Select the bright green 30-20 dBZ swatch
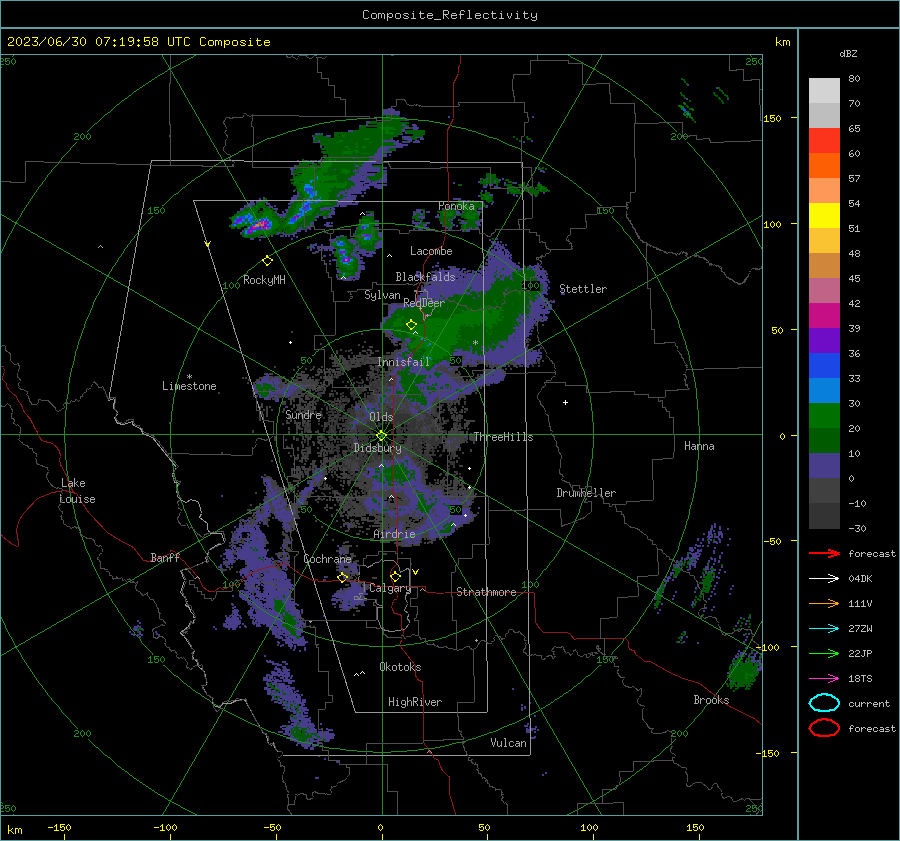This screenshot has height=841, width=900. pos(824,416)
